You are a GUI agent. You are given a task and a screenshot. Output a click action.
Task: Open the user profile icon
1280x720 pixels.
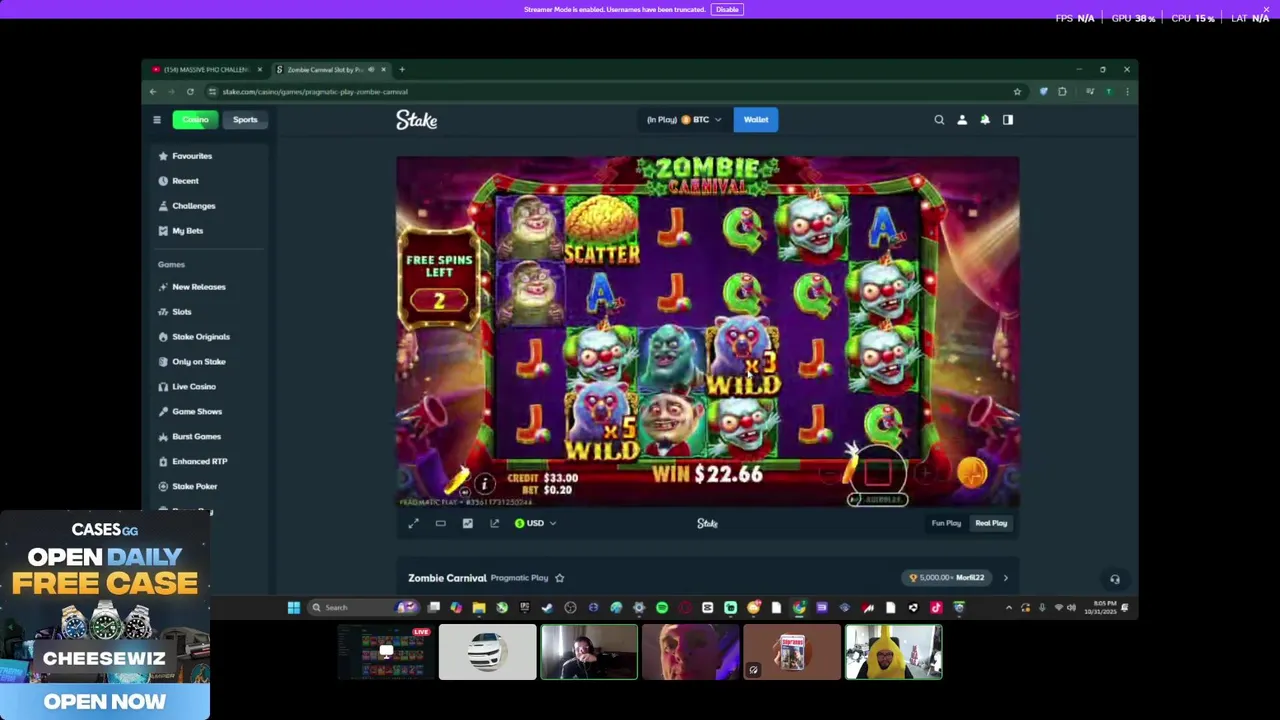[962, 120]
